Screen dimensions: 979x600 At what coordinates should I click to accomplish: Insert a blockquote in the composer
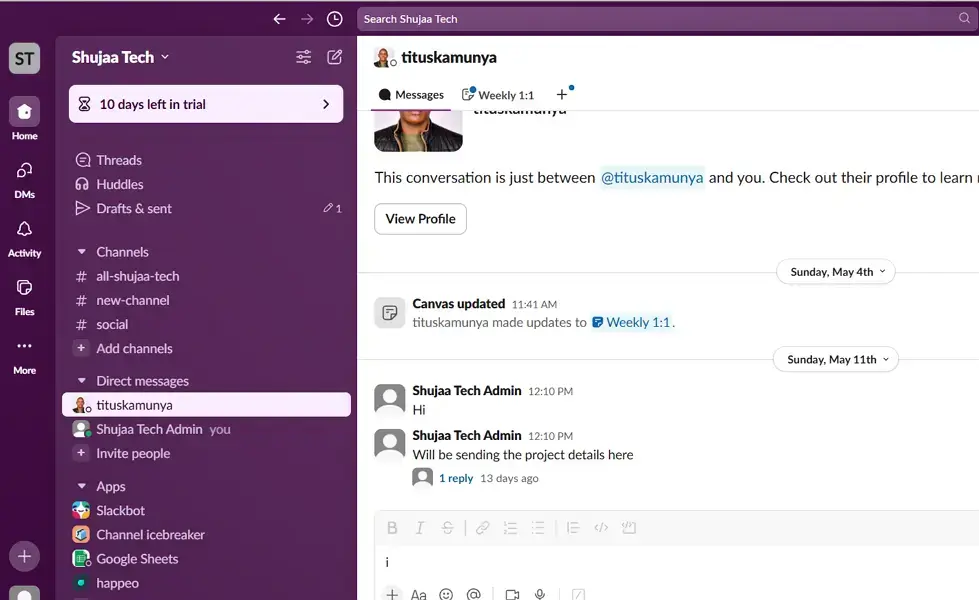[573, 528]
